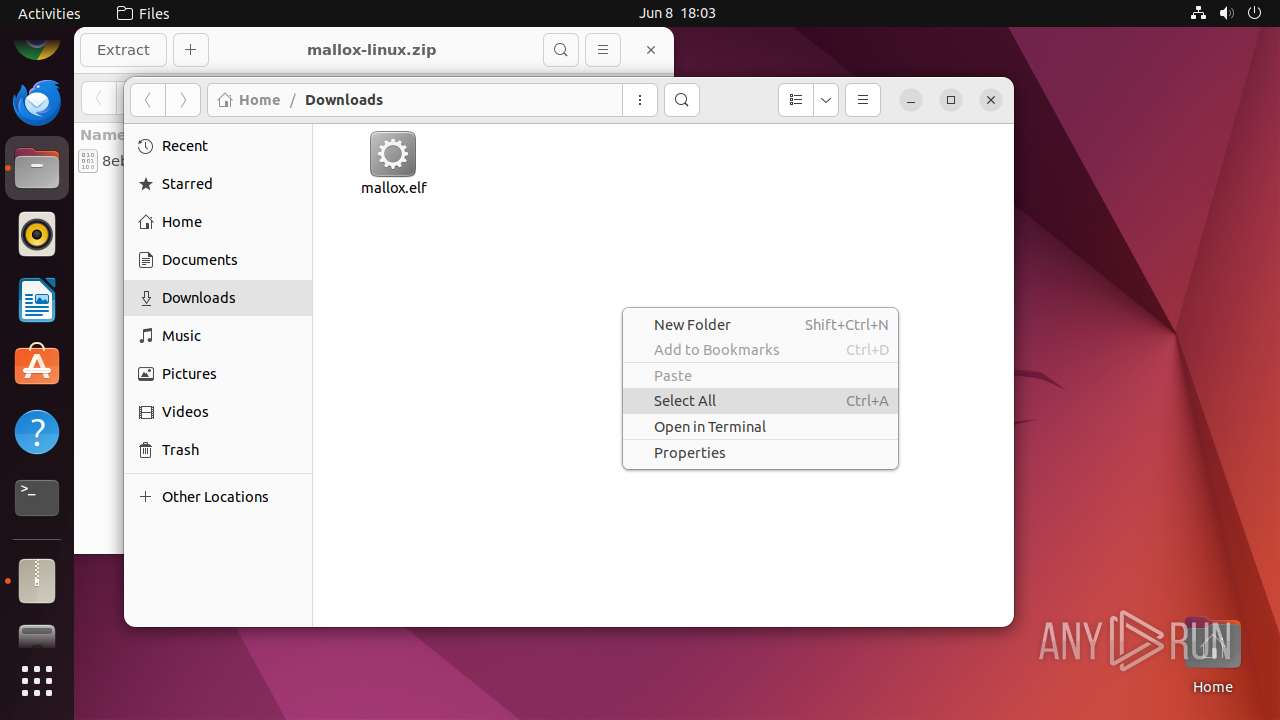Open Archive Manager dock icon
Viewport: 1280px width, 720px height.
coord(37,580)
